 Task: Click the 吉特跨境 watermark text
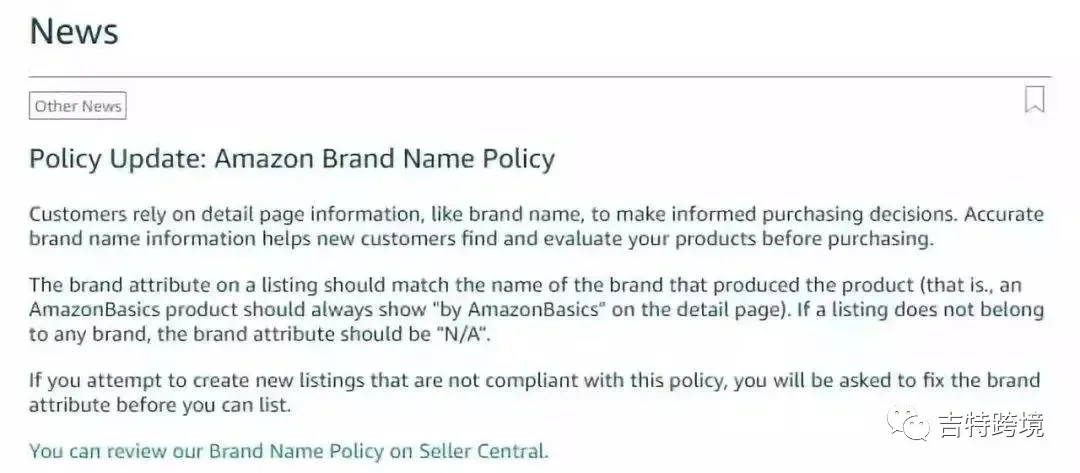pyautogui.click(x=992, y=424)
